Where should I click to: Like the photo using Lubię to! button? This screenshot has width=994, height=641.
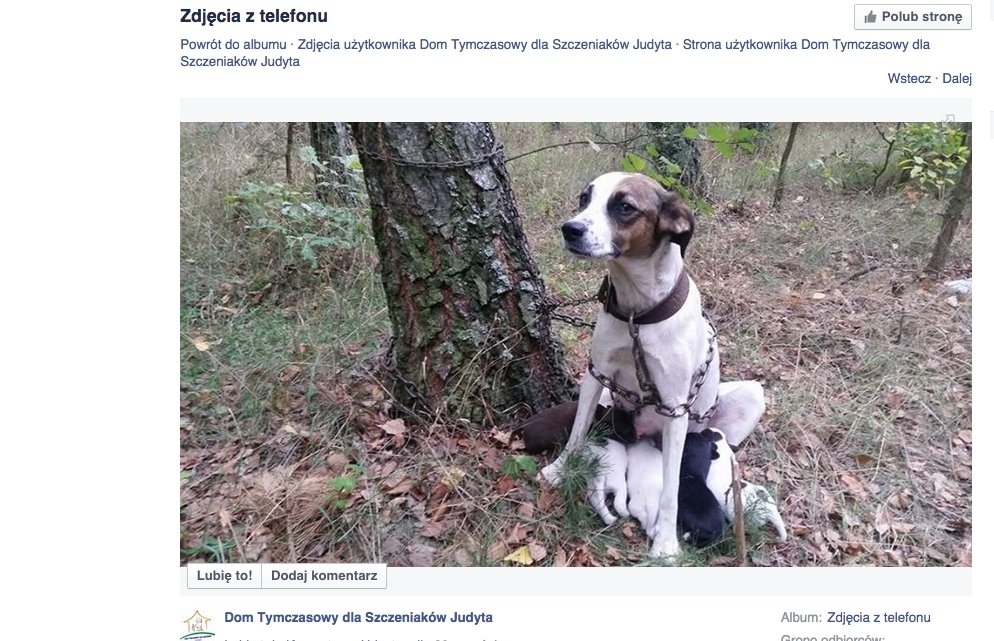pos(224,576)
